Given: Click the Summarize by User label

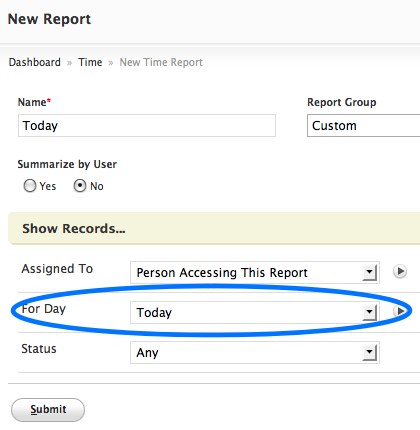Looking at the screenshot, I should [67, 164].
